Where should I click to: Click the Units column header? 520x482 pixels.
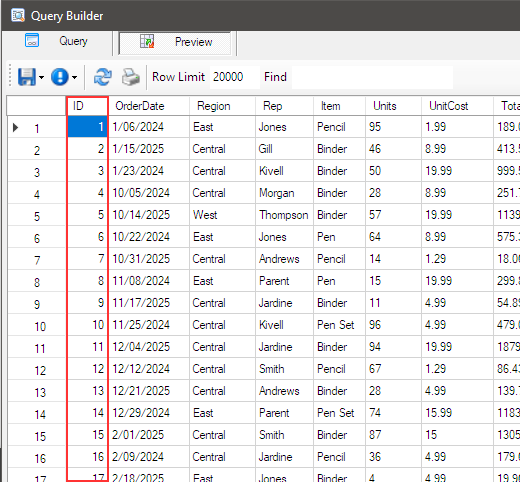click(393, 106)
